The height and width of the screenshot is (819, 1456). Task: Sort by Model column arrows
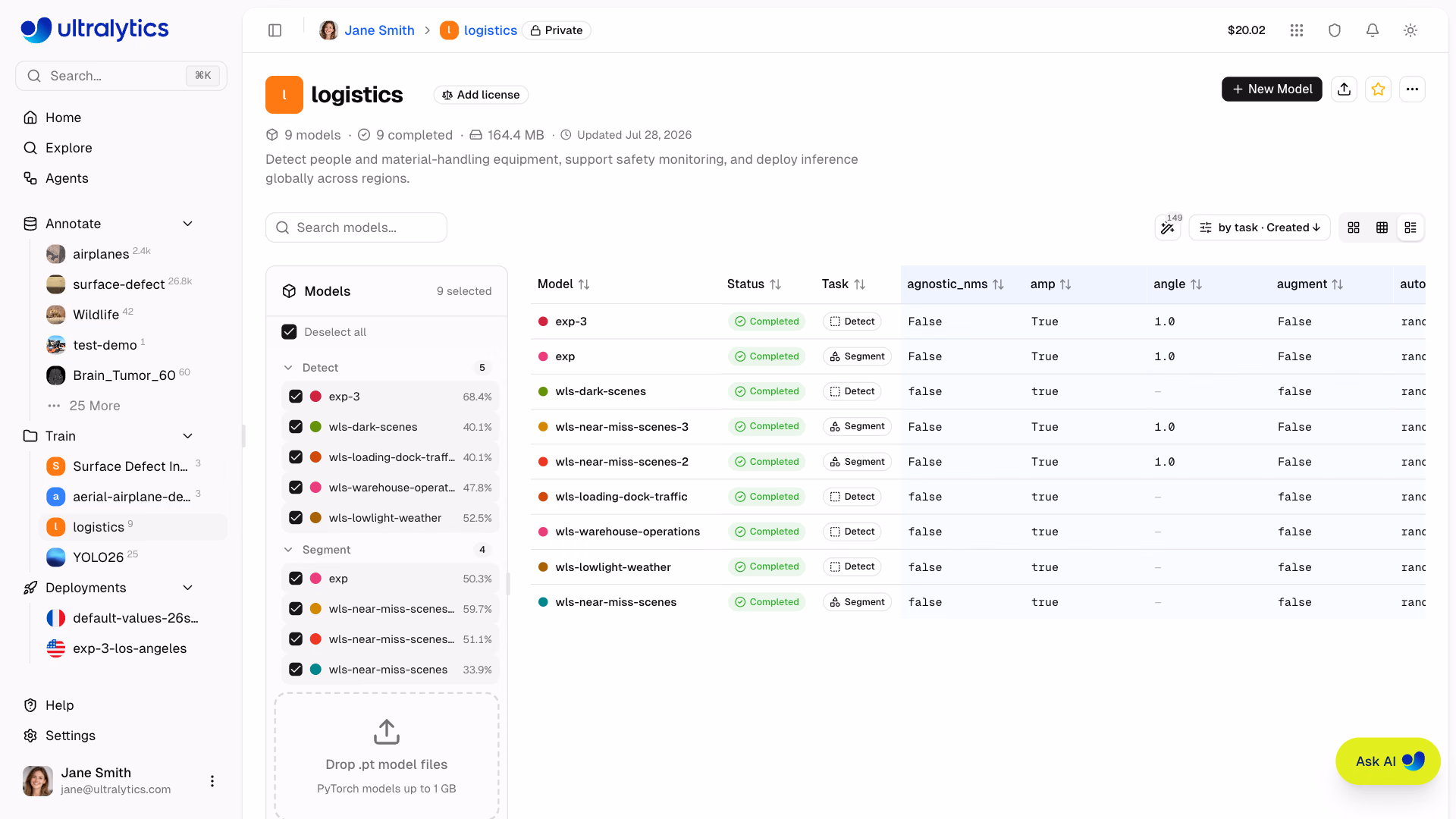584,284
